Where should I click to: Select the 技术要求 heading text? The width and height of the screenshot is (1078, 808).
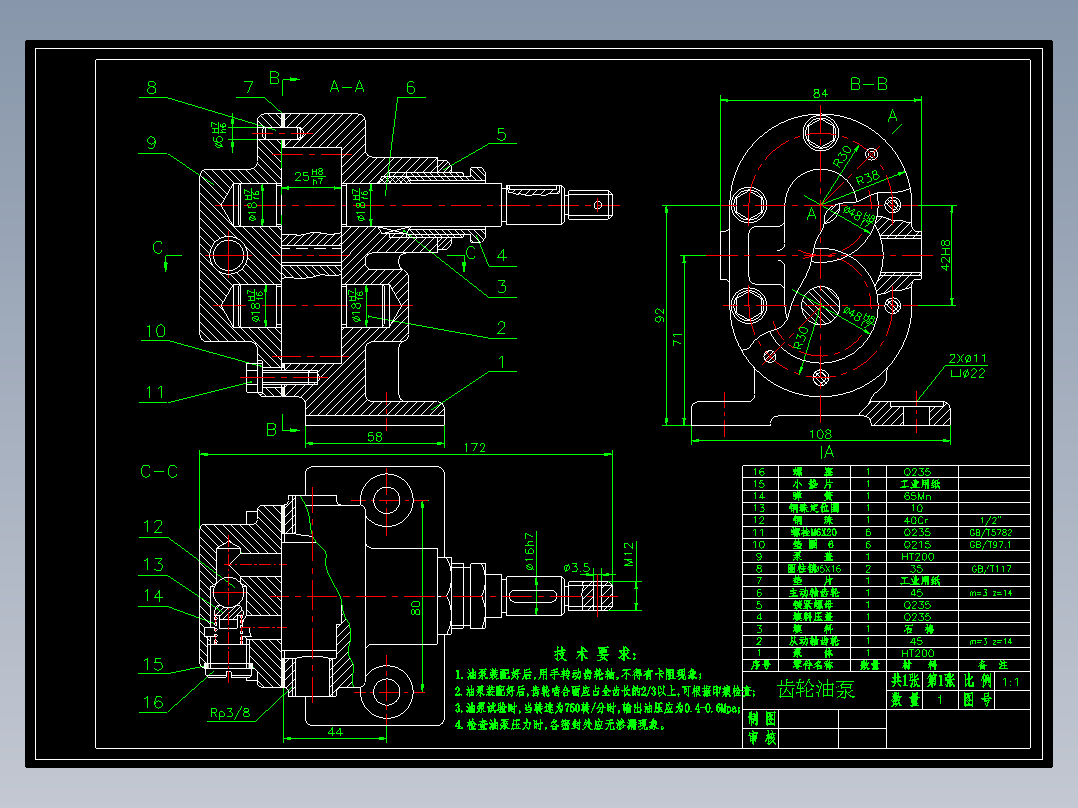coord(595,654)
